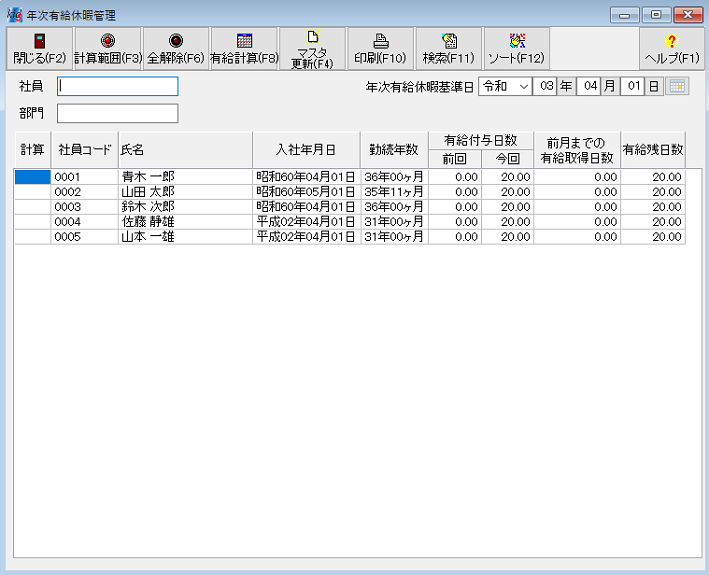Click the 入社年月日 column header
Viewport: 709px width, 575px height.
point(306,149)
